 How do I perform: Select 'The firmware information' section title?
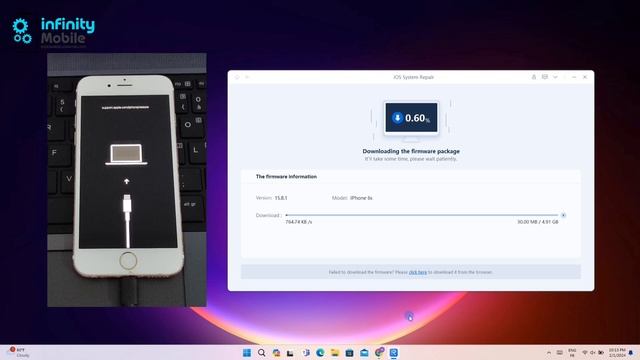click(x=286, y=177)
